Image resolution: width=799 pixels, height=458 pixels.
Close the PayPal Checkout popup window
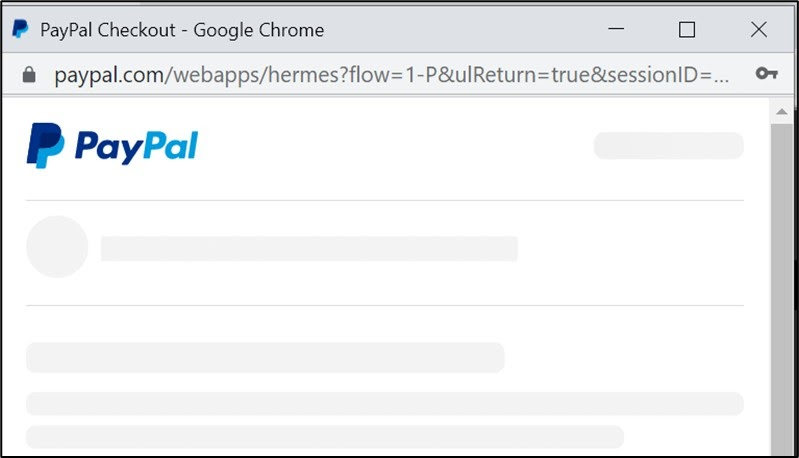(759, 30)
